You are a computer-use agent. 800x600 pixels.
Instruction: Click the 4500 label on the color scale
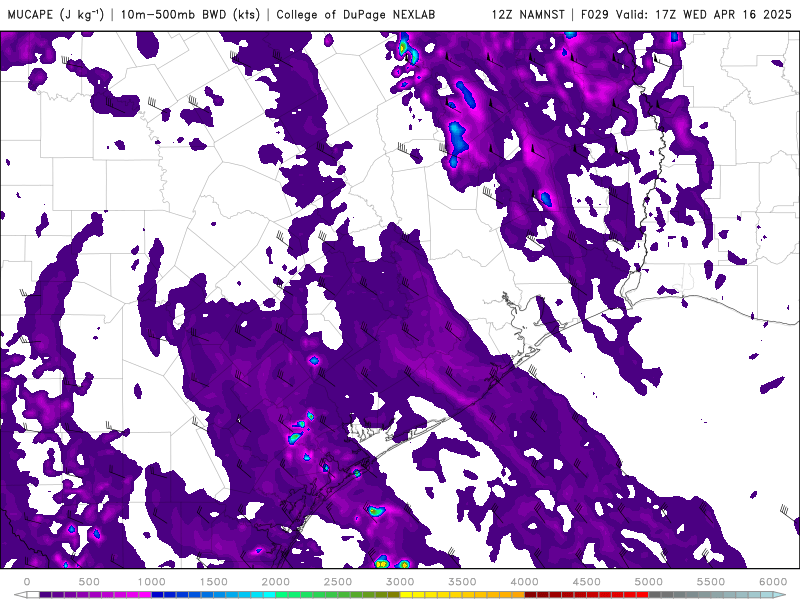click(587, 582)
